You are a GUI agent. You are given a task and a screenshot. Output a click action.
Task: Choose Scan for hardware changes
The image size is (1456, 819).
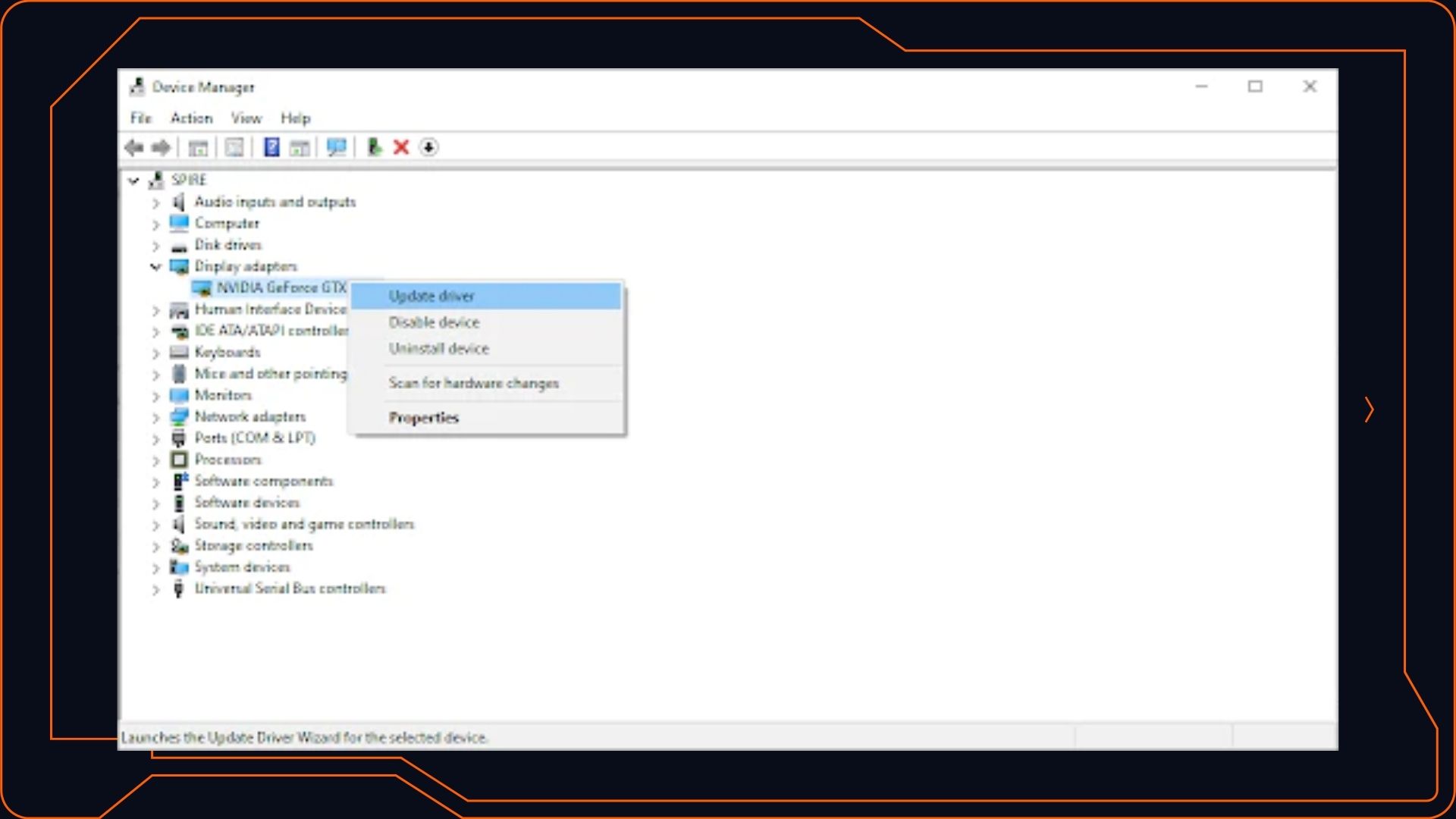pos(486,383)
